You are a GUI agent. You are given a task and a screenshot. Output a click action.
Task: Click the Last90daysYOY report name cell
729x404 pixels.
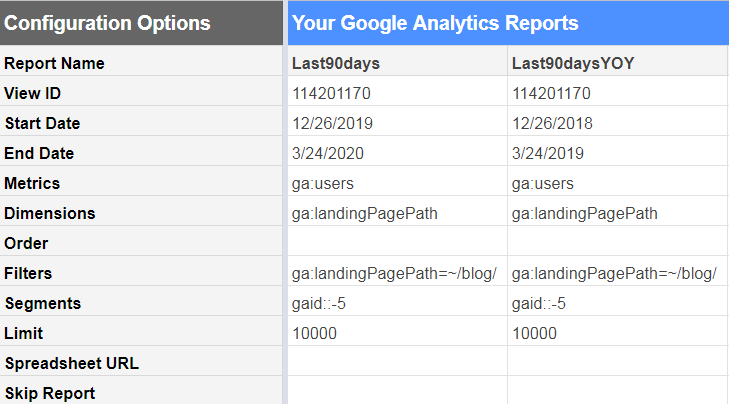(x=617, y=63)
